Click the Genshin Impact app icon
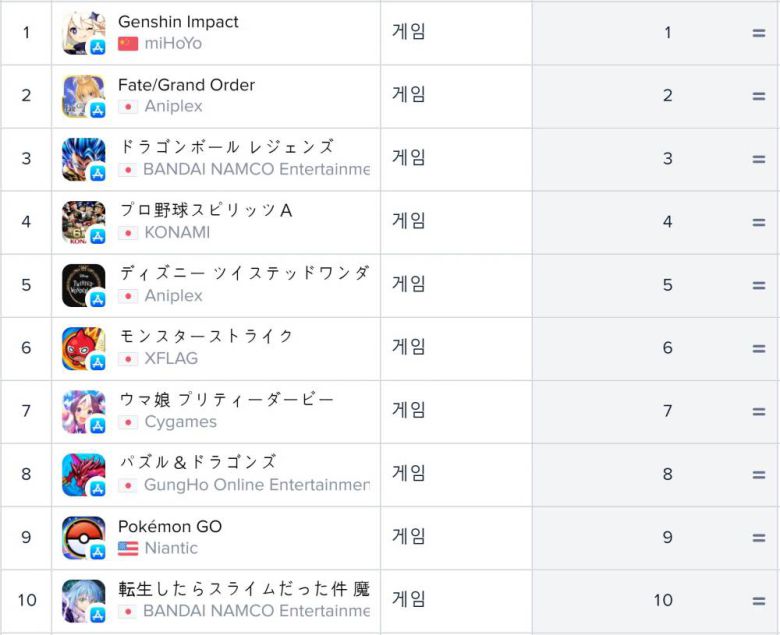This screenshot has width=780, height=635. point(83,33)
